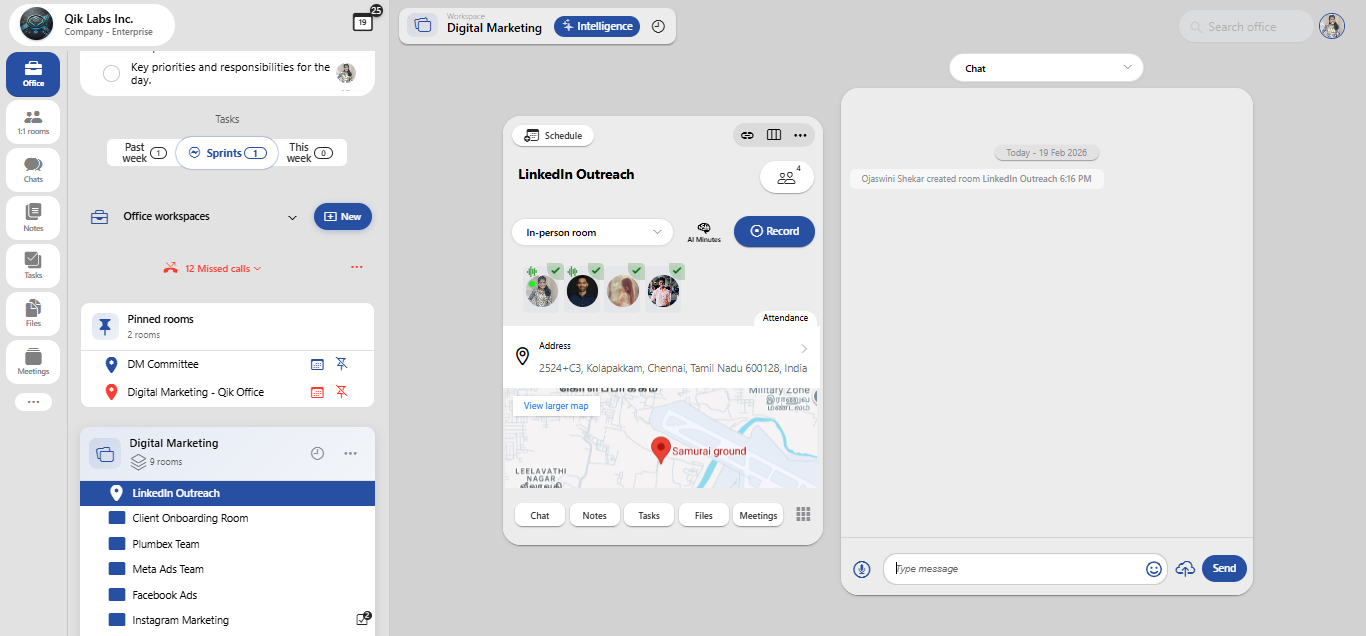Image resolution: width=1366 pixels, height=636 pixels.
Task: Copy room link via chain icon
Action: tap(747, 135)
